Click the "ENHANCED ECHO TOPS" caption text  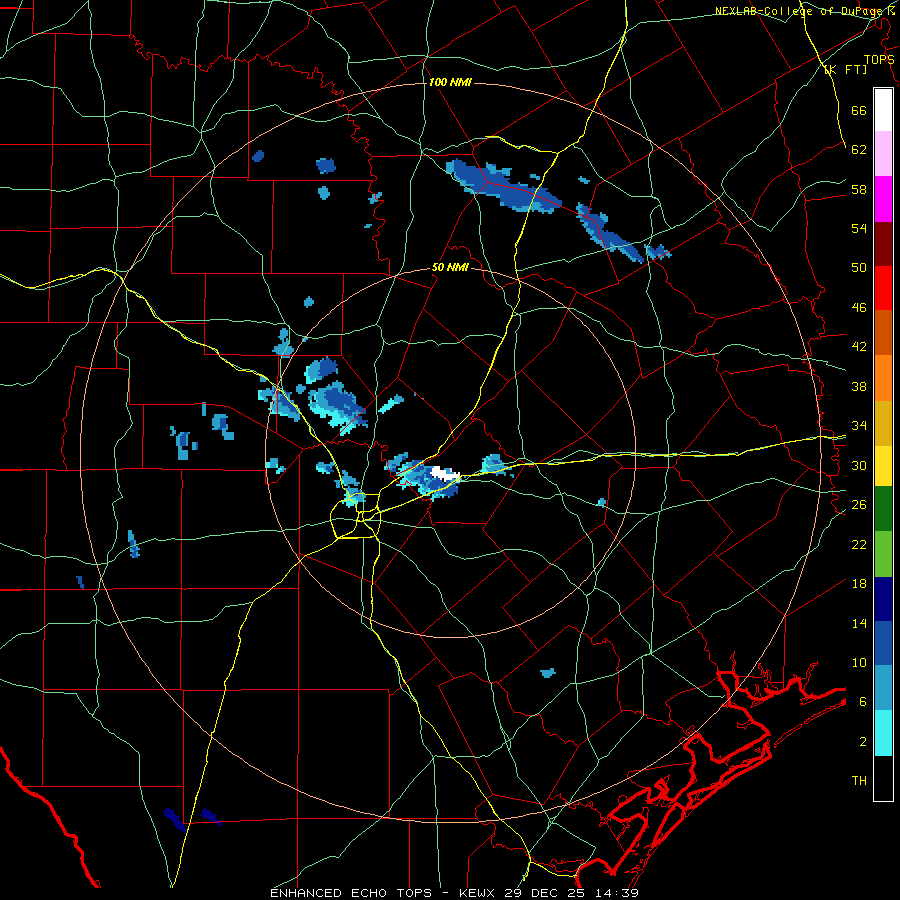[x=351, y=893]
